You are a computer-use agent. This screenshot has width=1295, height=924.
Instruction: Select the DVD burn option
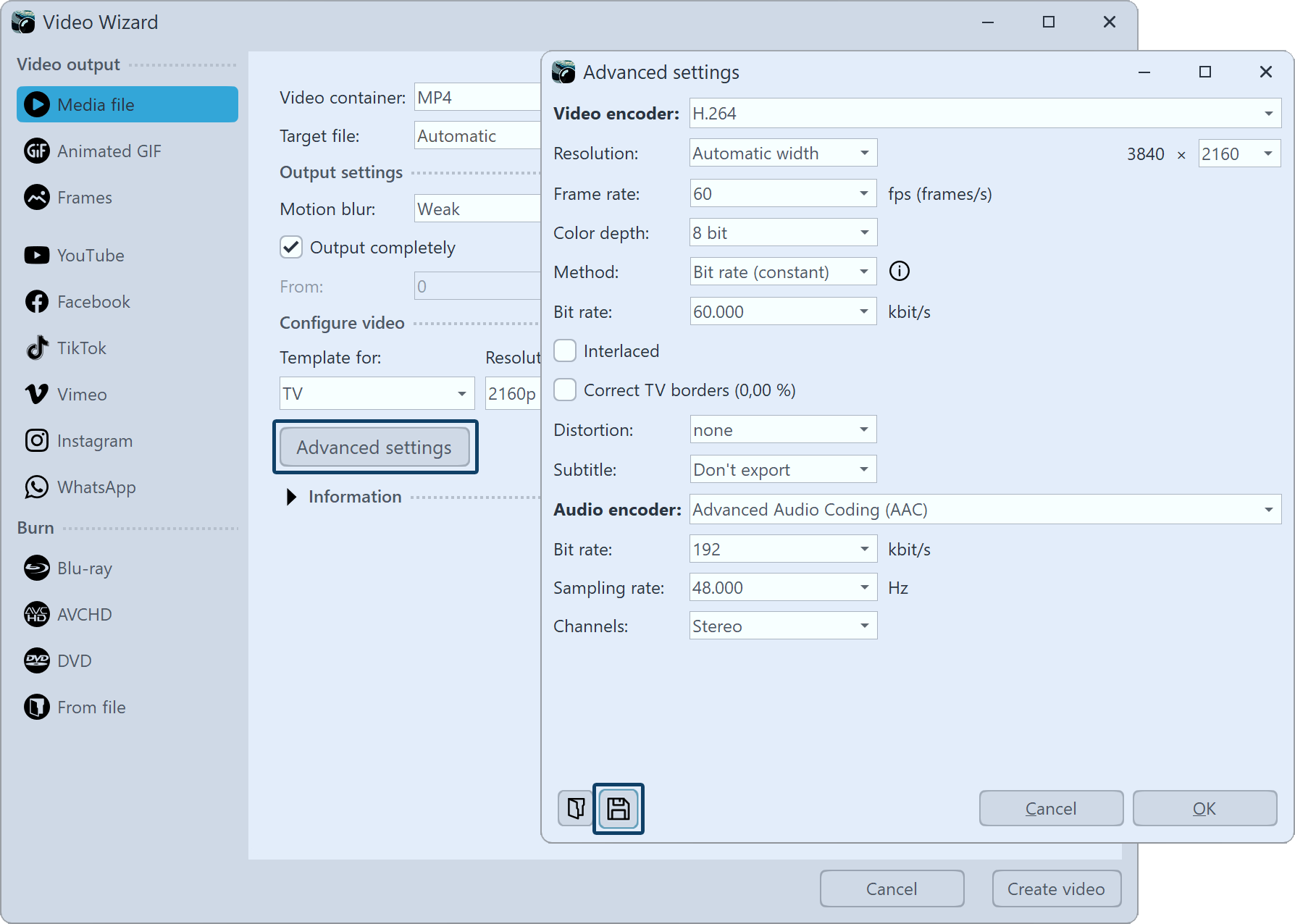74,661
